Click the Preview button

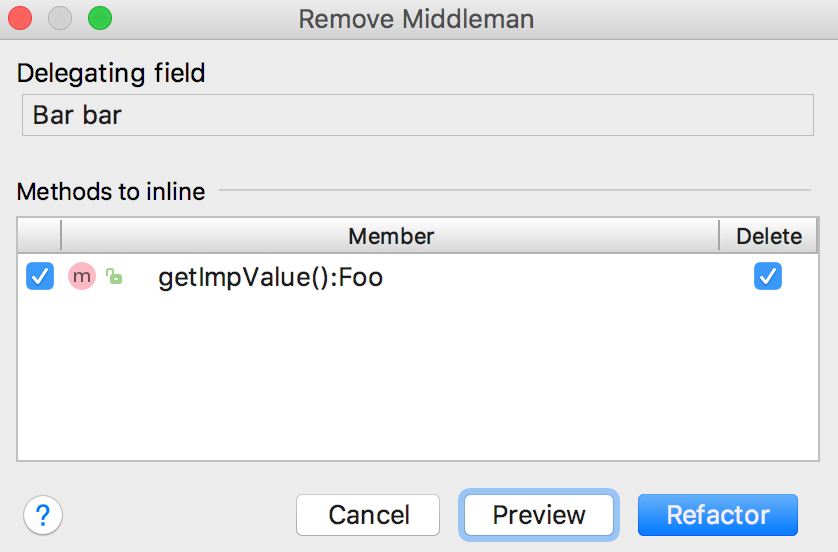coord(539,515)
